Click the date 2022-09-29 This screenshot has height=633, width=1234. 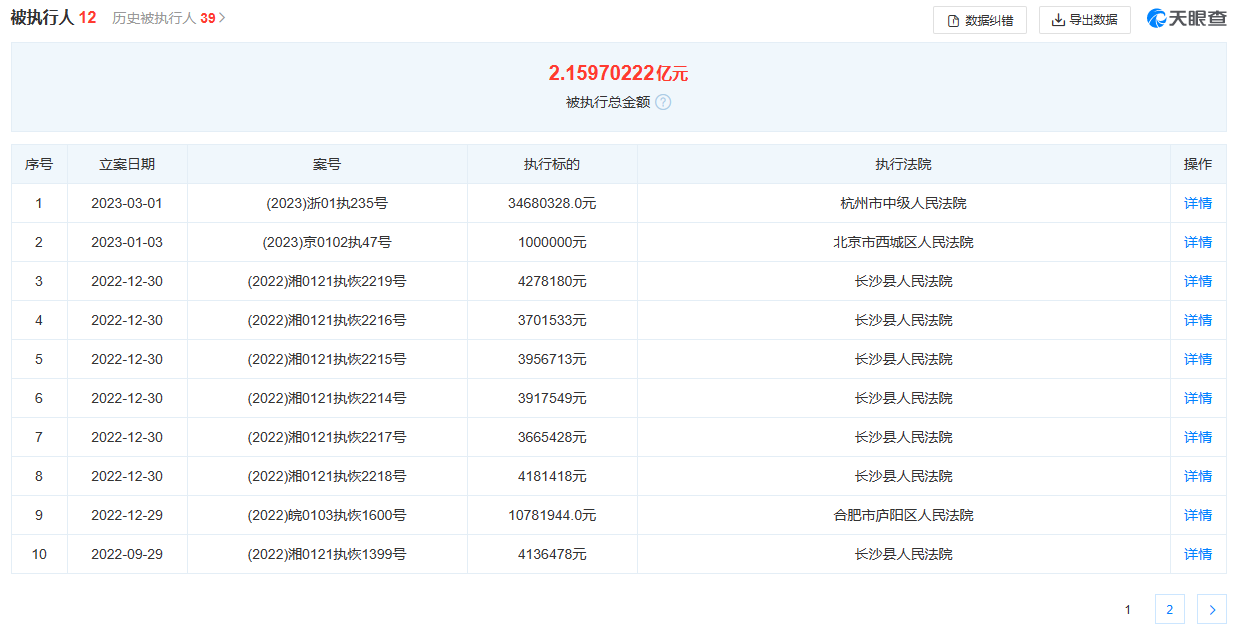pyautogui.click(x=127, y=554)
